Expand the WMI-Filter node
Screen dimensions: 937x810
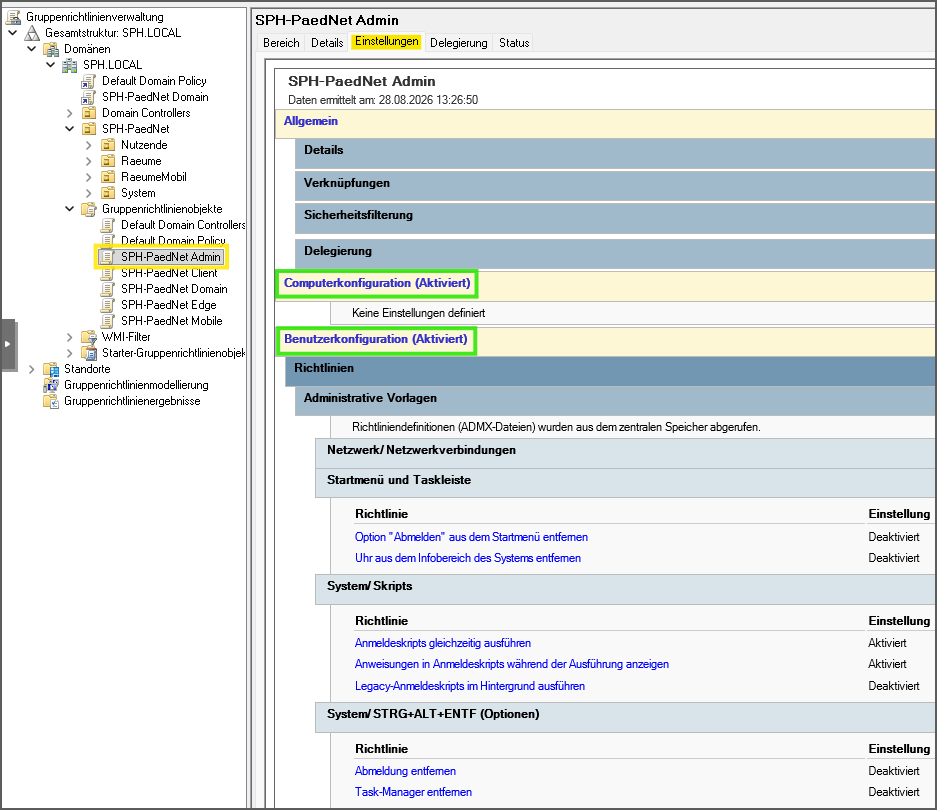(x=70, y=337)
